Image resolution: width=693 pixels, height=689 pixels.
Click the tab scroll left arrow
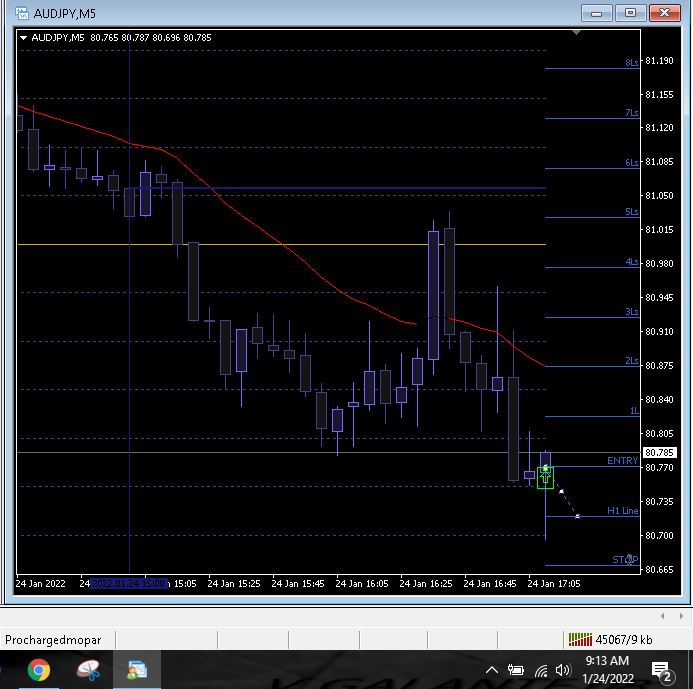662,616
